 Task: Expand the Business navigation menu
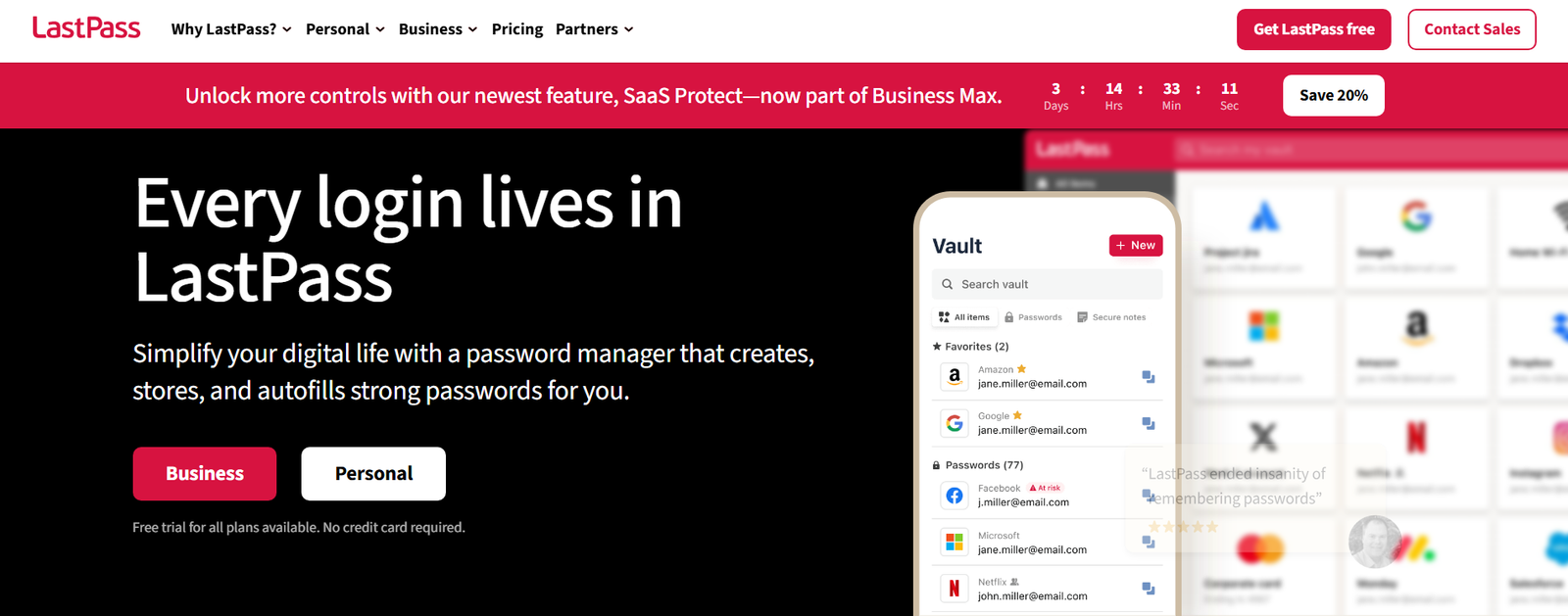coord(438,29)
